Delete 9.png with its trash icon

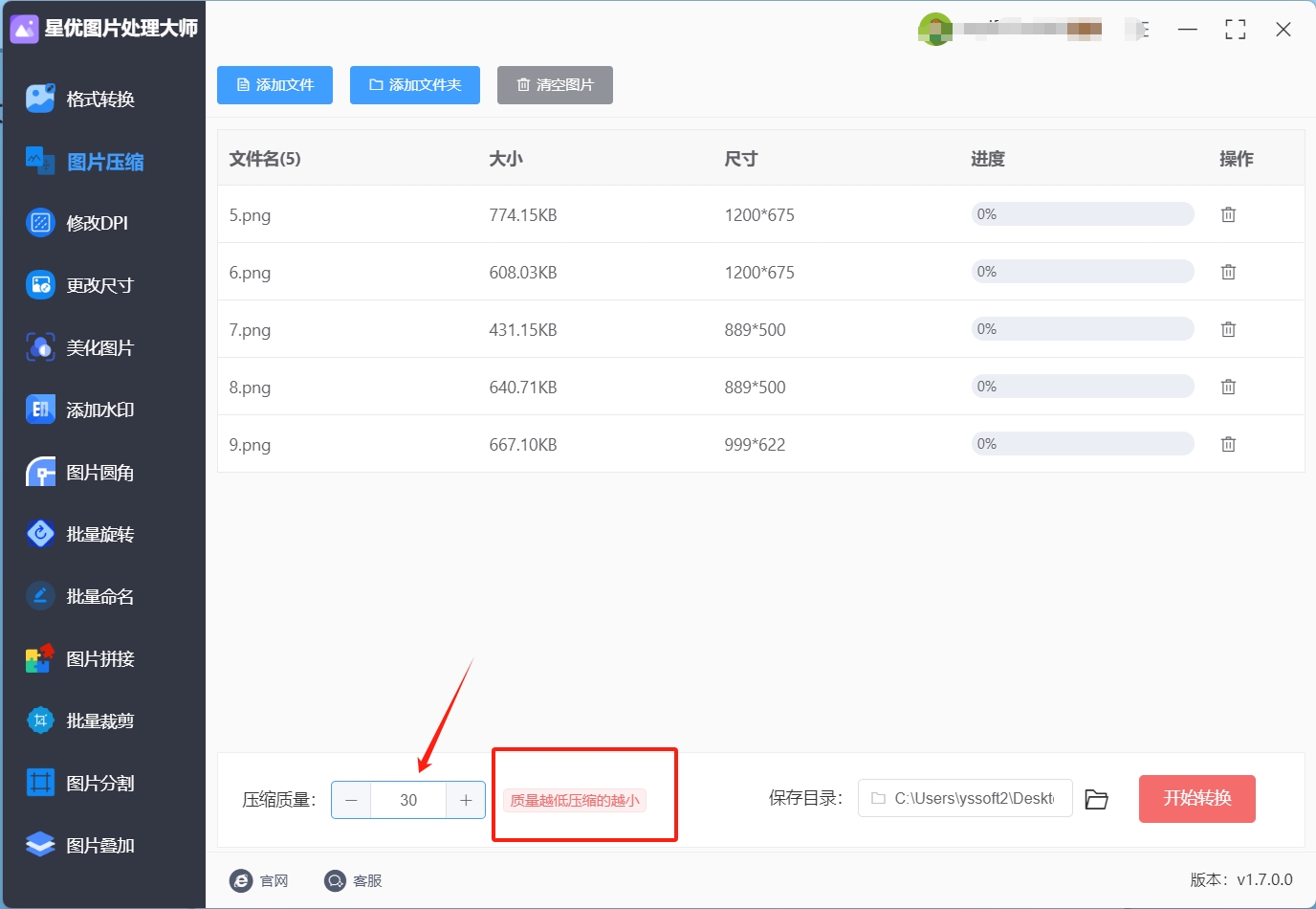[1228, 444]
